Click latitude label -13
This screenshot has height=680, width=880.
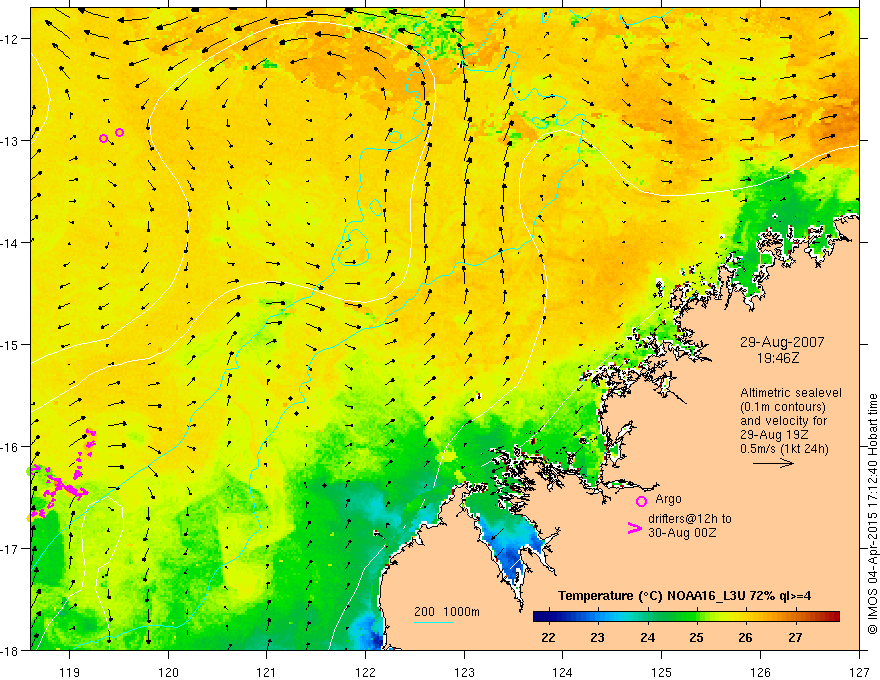(10, 141)
